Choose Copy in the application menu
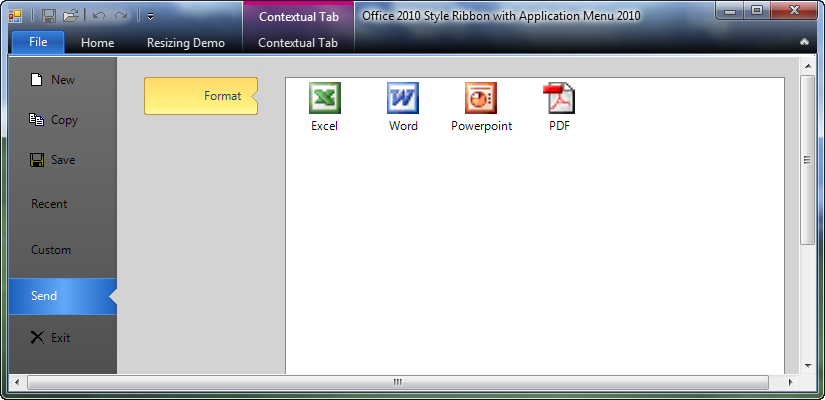Viewport: 825px width, 400px height. (x=63, y=120)
